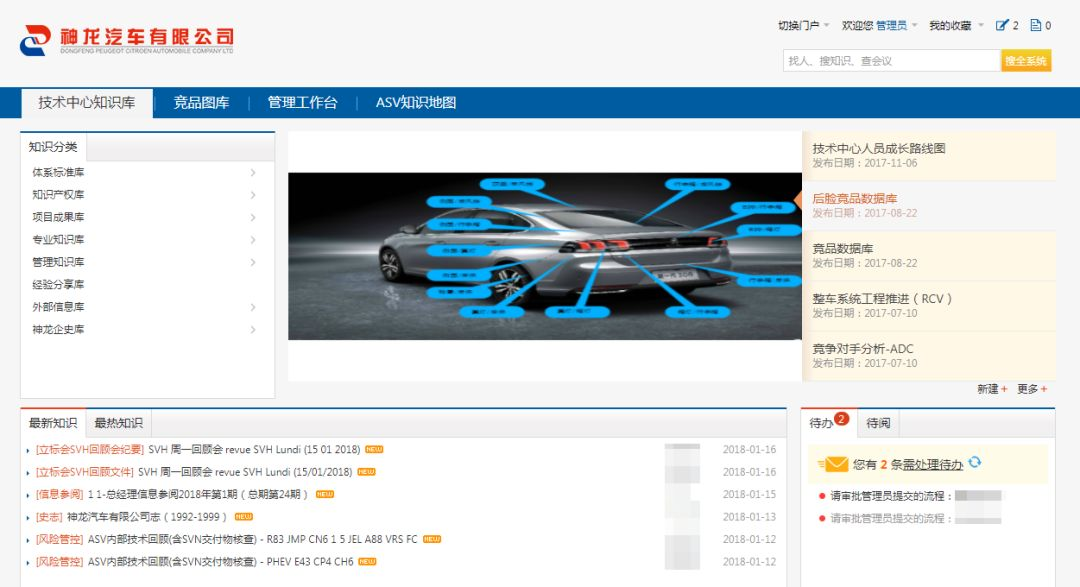Expand the 外部信息库 category arrow

tap(253, 307)
